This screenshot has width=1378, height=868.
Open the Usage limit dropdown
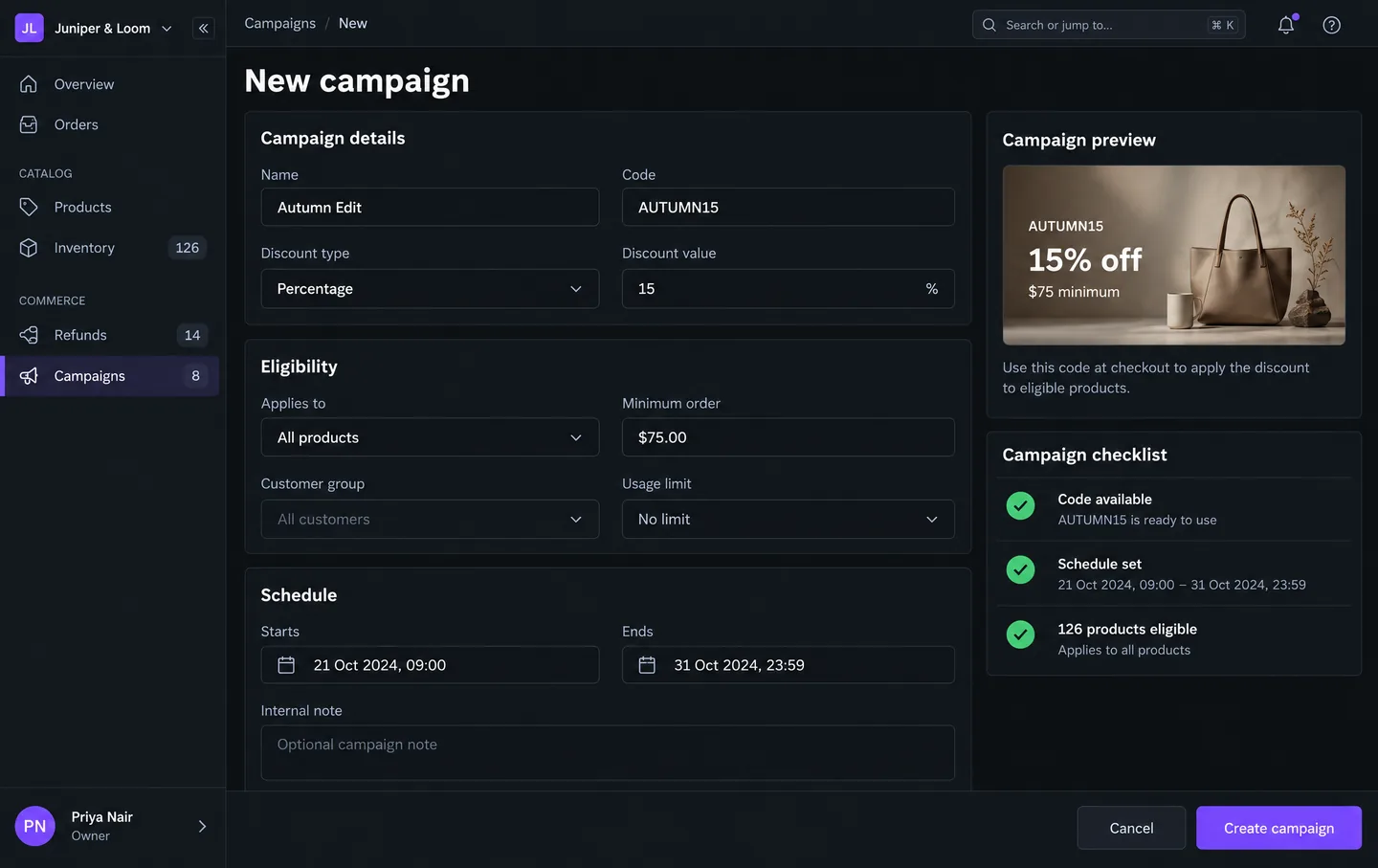pos(789,519)
